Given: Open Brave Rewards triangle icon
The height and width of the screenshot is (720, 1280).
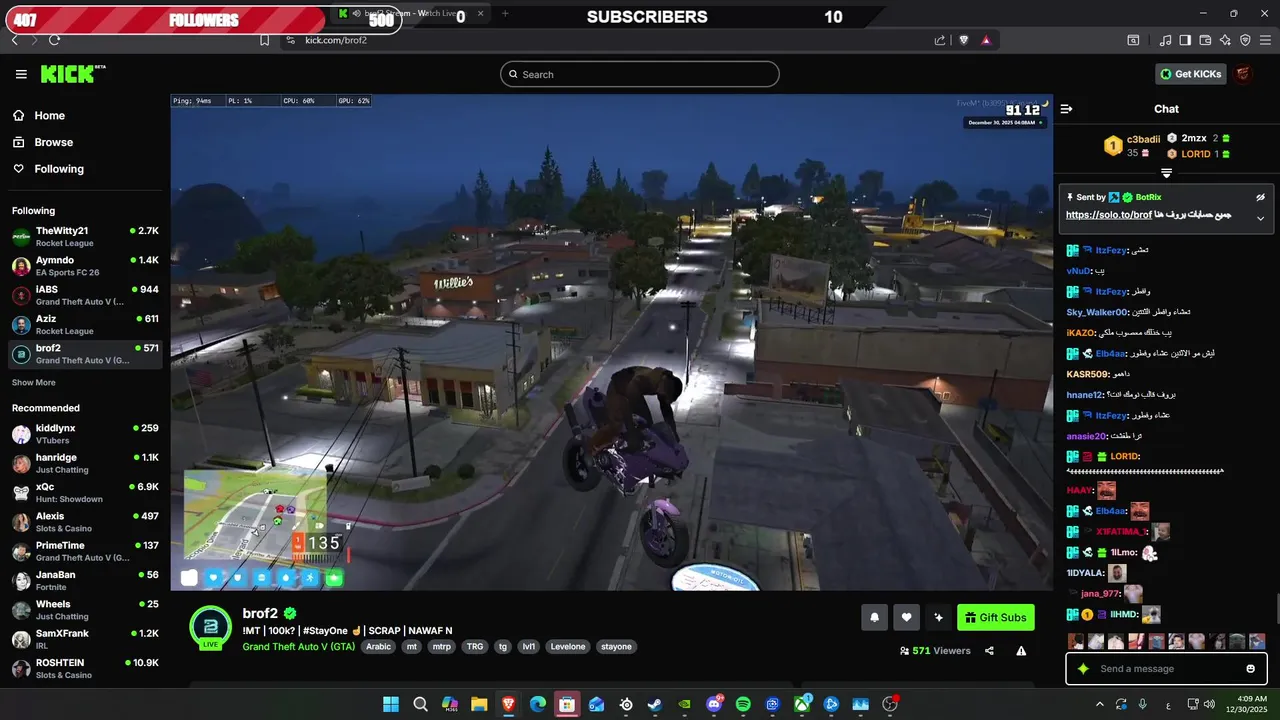Looking at the screenshot, I should click(986, 40).
